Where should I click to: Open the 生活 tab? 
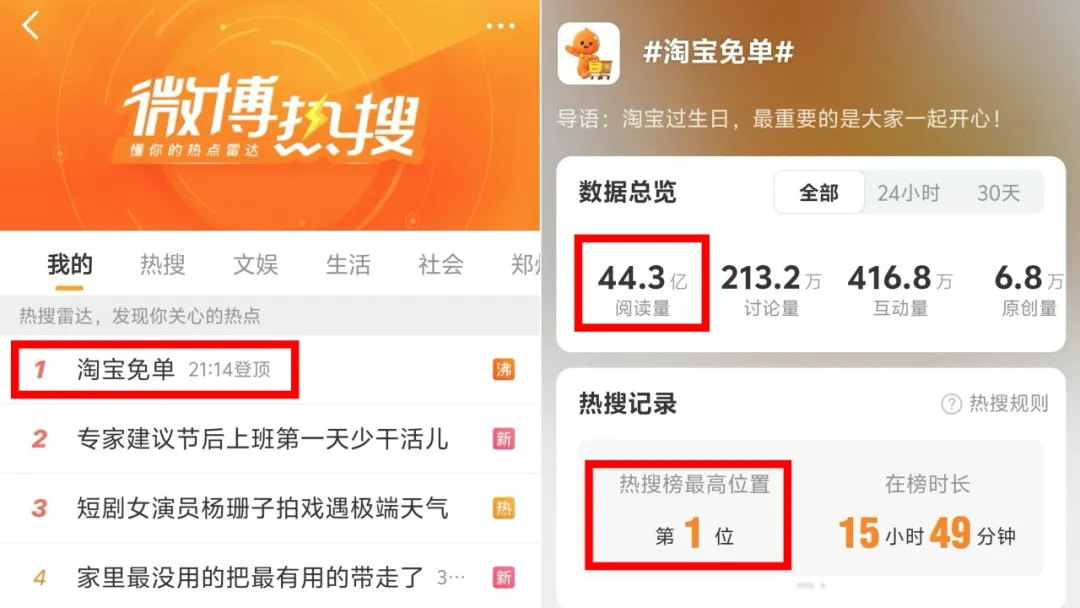coord(348,264)
